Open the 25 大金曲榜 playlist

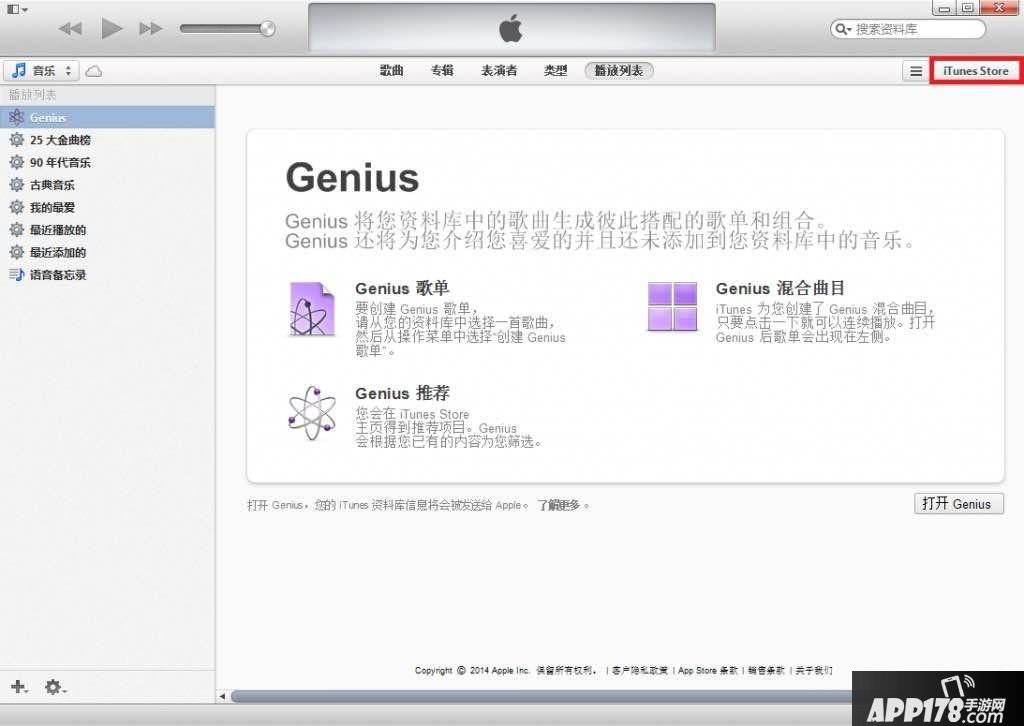(107, 140)
